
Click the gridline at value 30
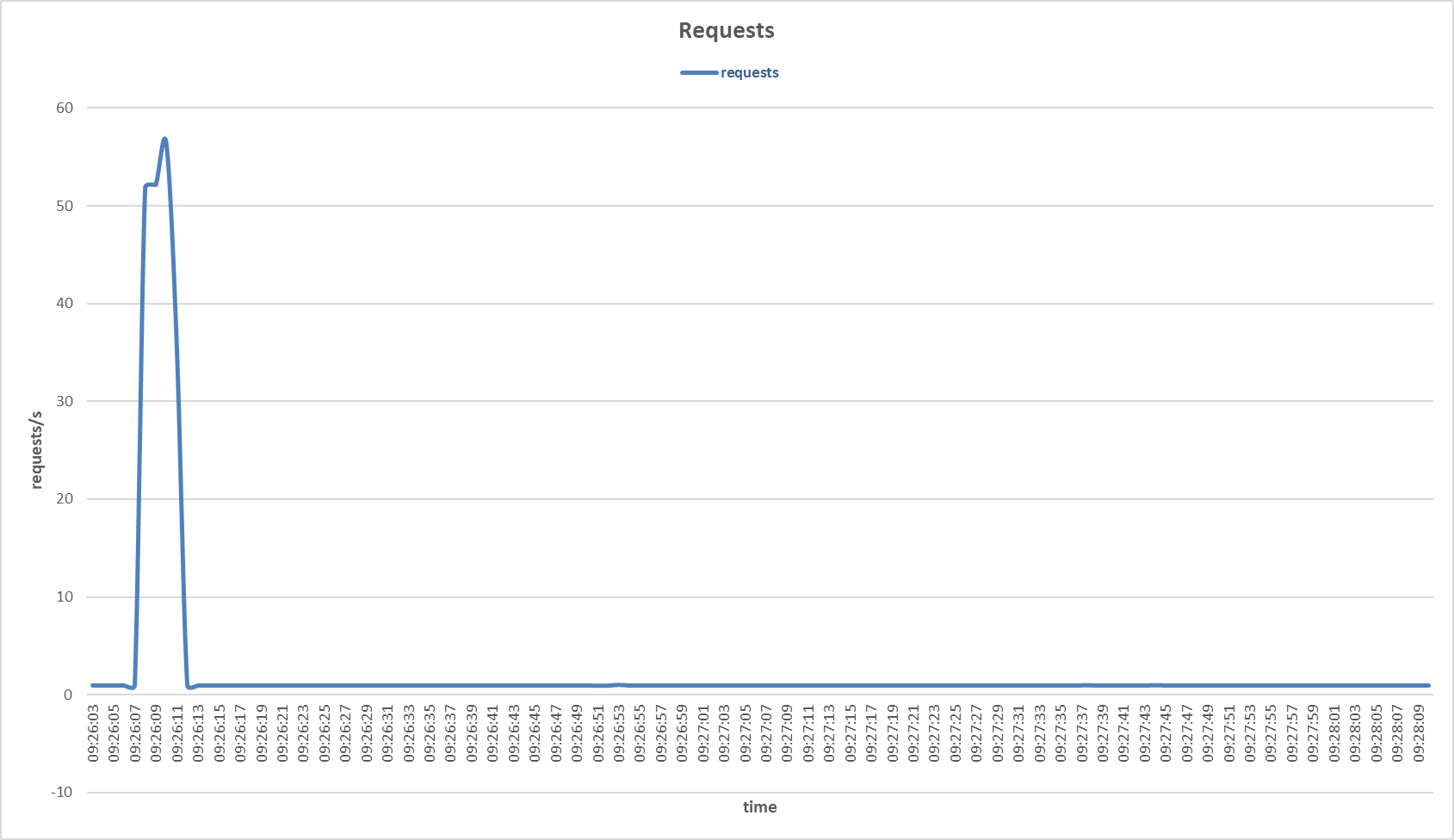(689, 401)
